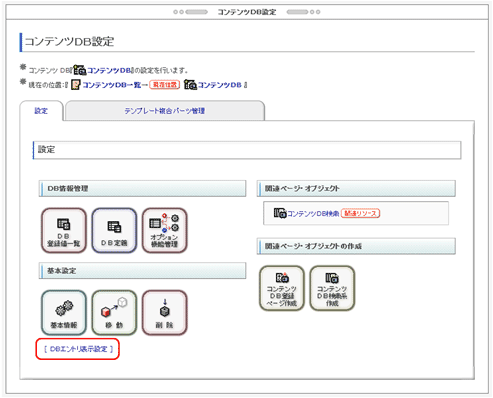Open the コンテンツDB検索 related resource link
493x398 pixels.
pos(313,214)
